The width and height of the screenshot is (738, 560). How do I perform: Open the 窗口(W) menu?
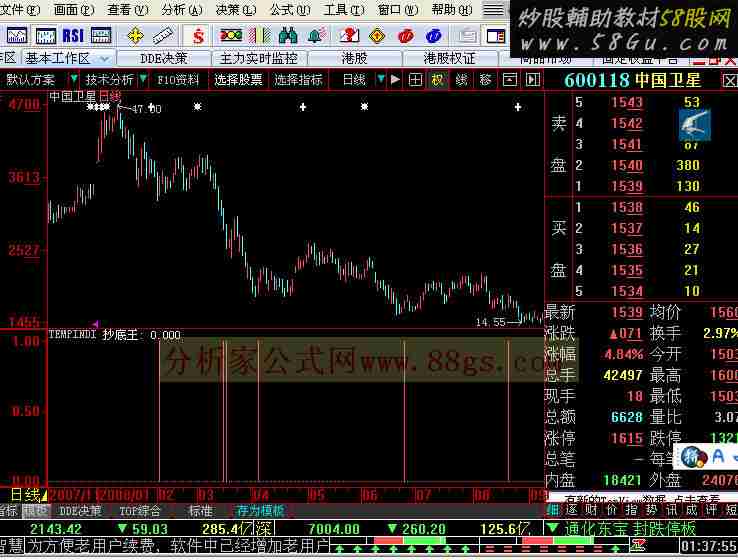[398, 10]
